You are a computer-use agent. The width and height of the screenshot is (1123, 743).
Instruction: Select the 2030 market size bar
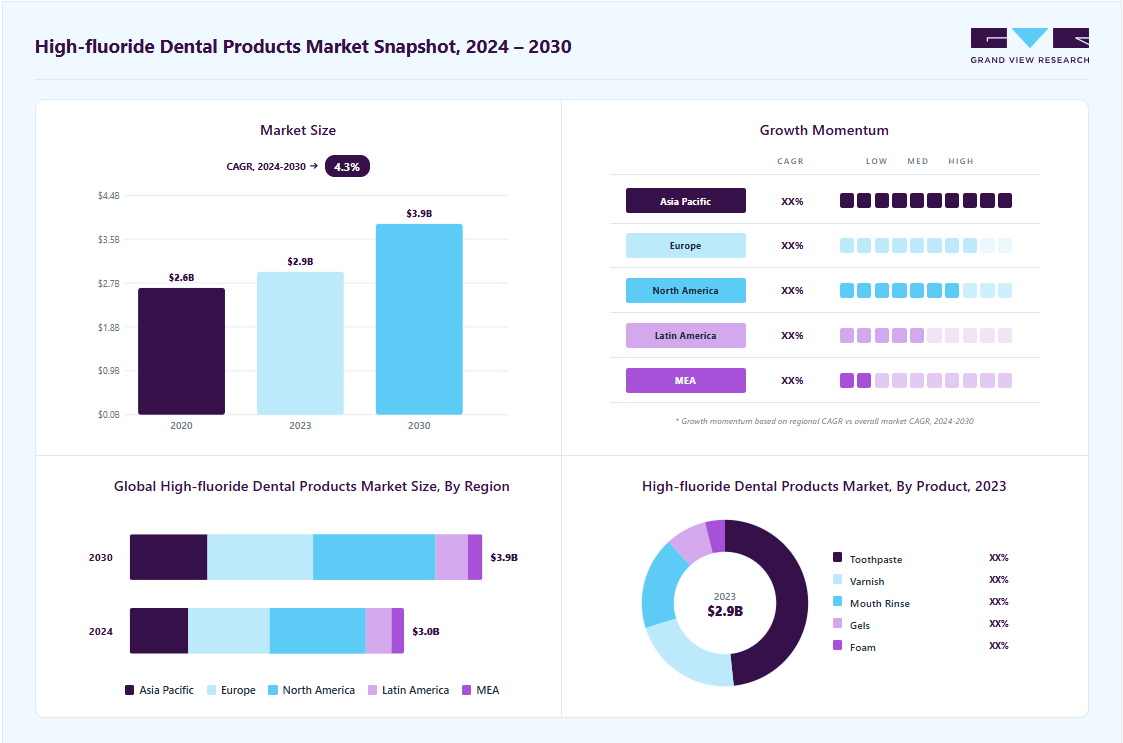[419, 319]
